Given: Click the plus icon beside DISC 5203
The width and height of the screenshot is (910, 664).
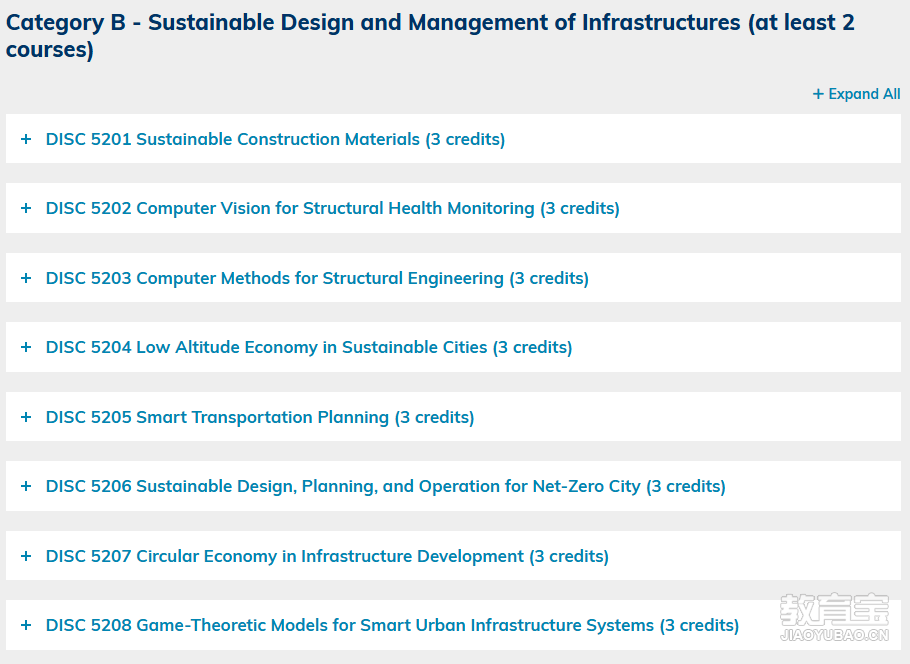Looking at the screenshot, I should pyautogui.click(x=26, y=278).
